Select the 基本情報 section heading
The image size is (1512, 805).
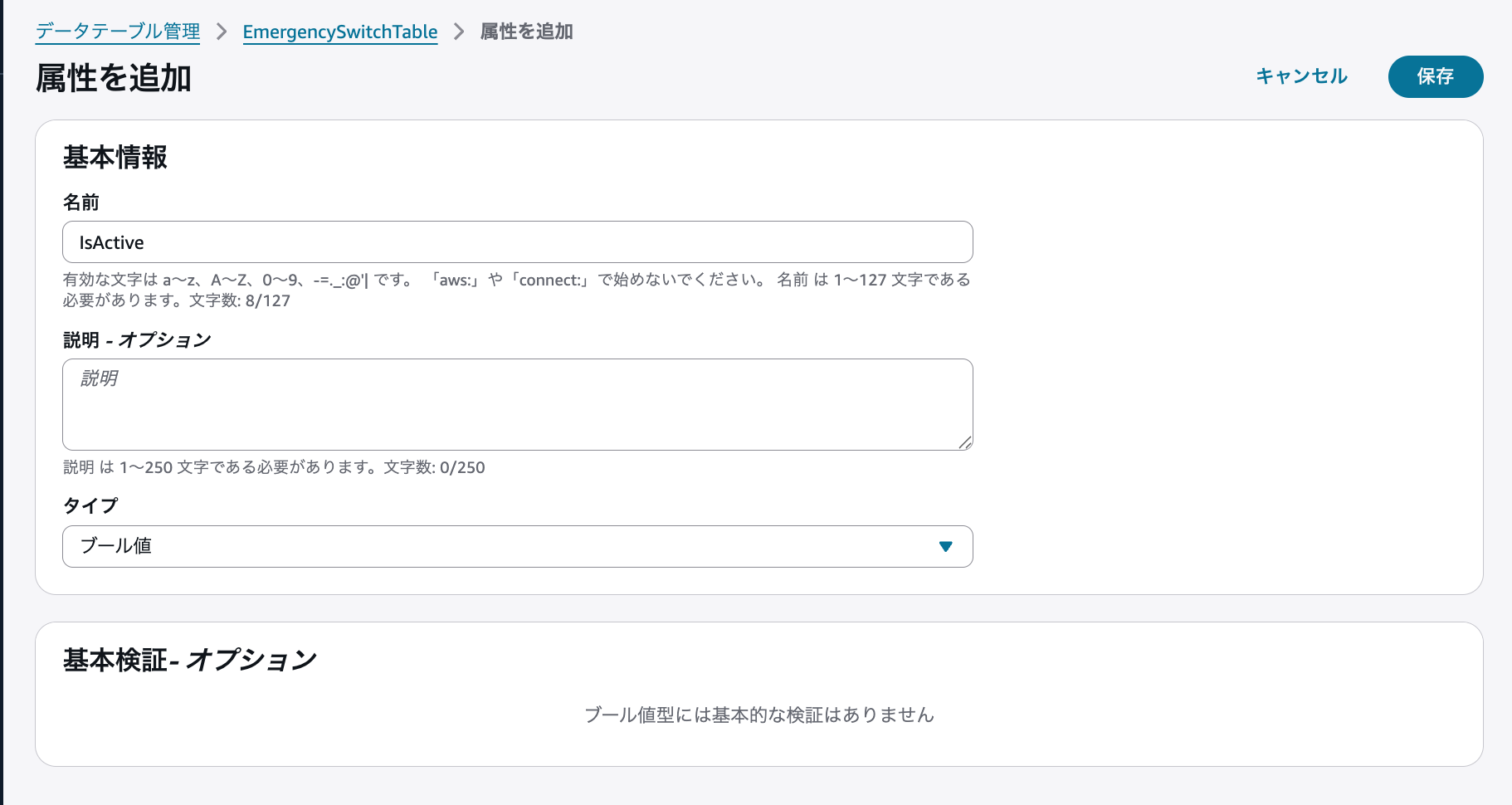coord(115,157)
